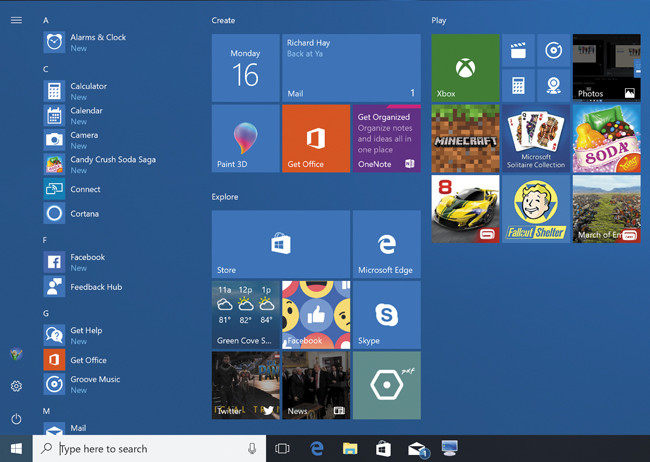Click the Power button icon
The width and height of the screenshot is (650, 462).
pyautogui.click(x=16, y=419)
